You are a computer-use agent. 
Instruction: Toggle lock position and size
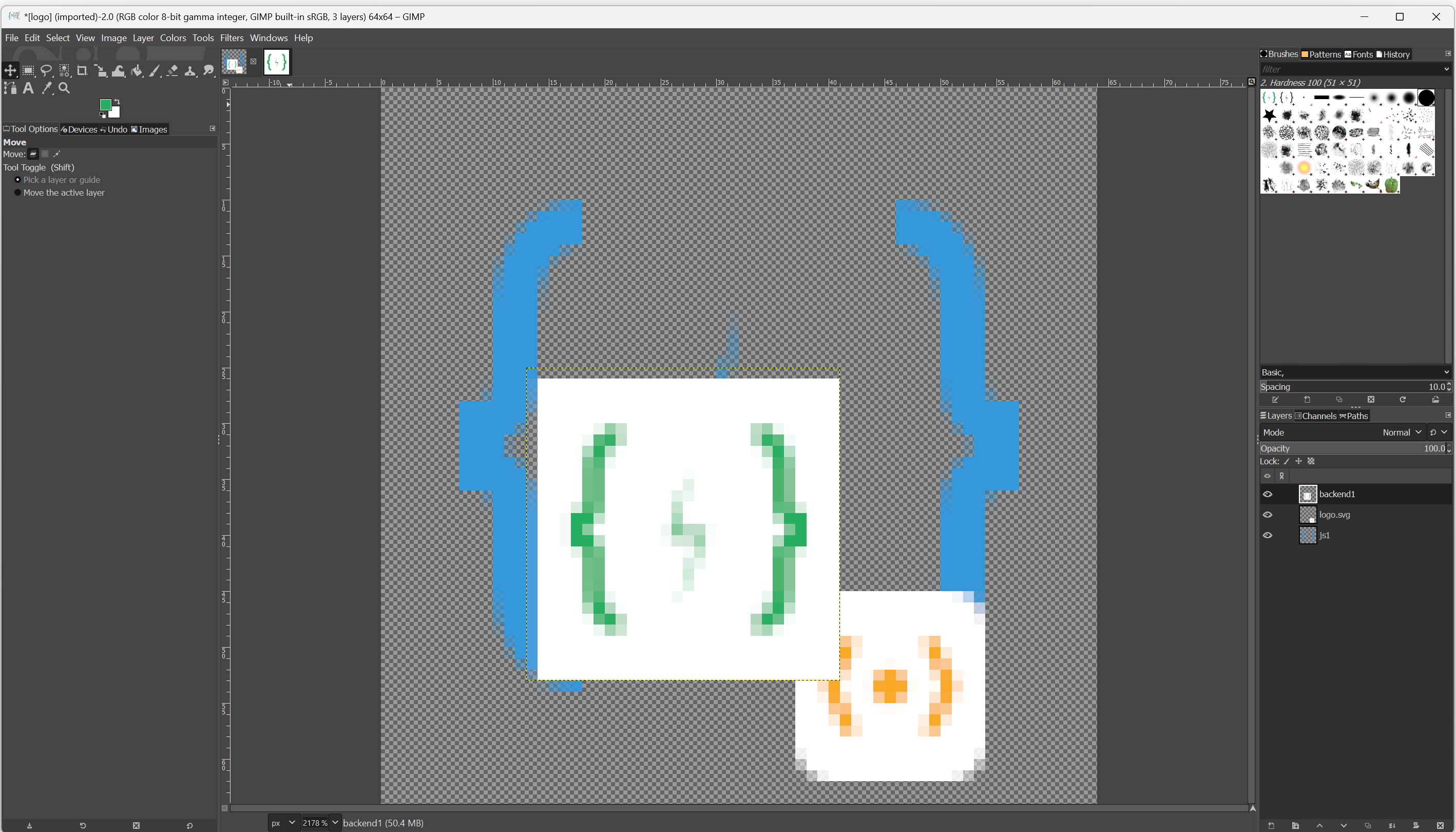pos(1298,461)
